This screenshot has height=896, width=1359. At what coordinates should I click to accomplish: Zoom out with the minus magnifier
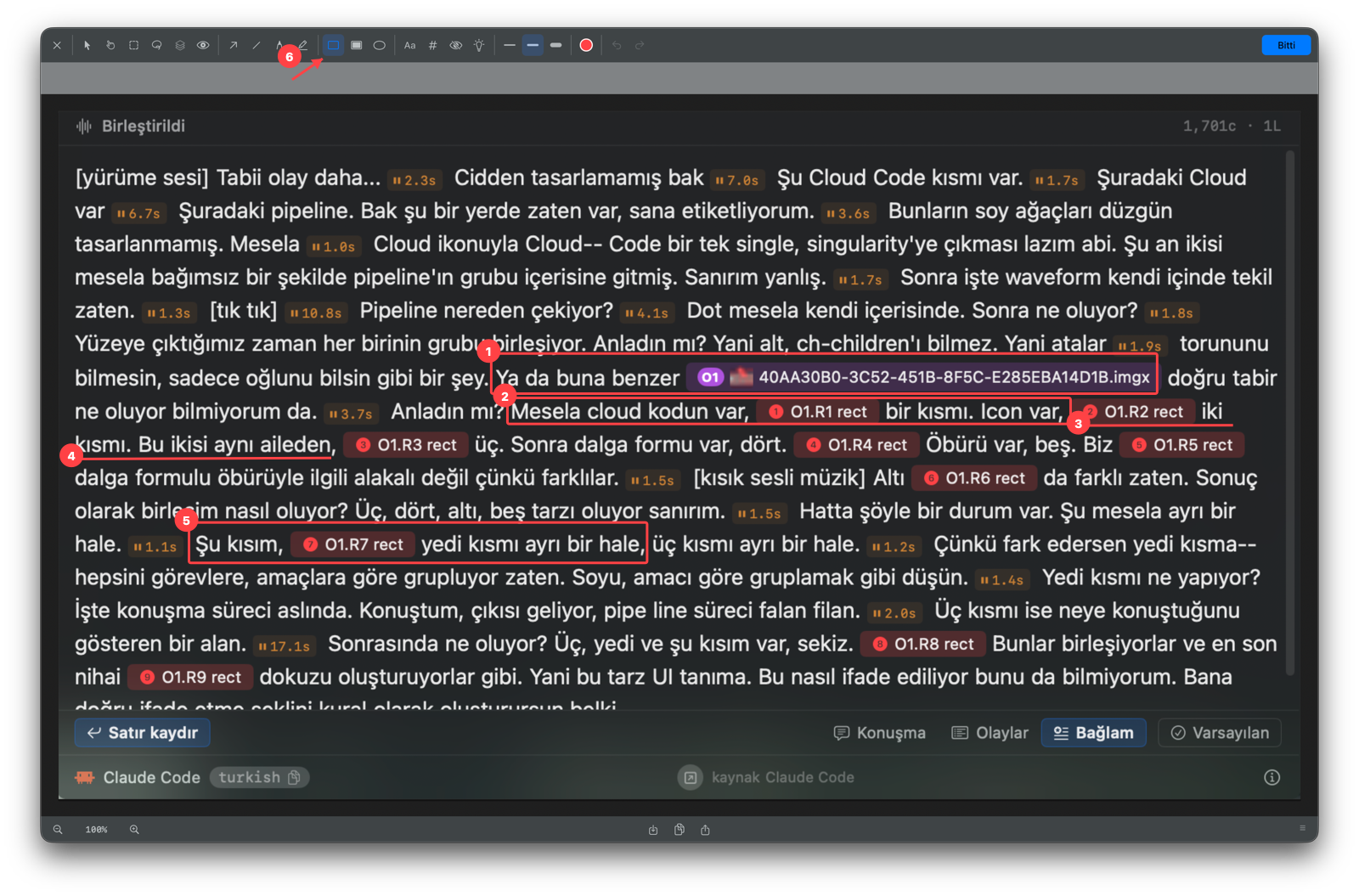click(58, 830)
